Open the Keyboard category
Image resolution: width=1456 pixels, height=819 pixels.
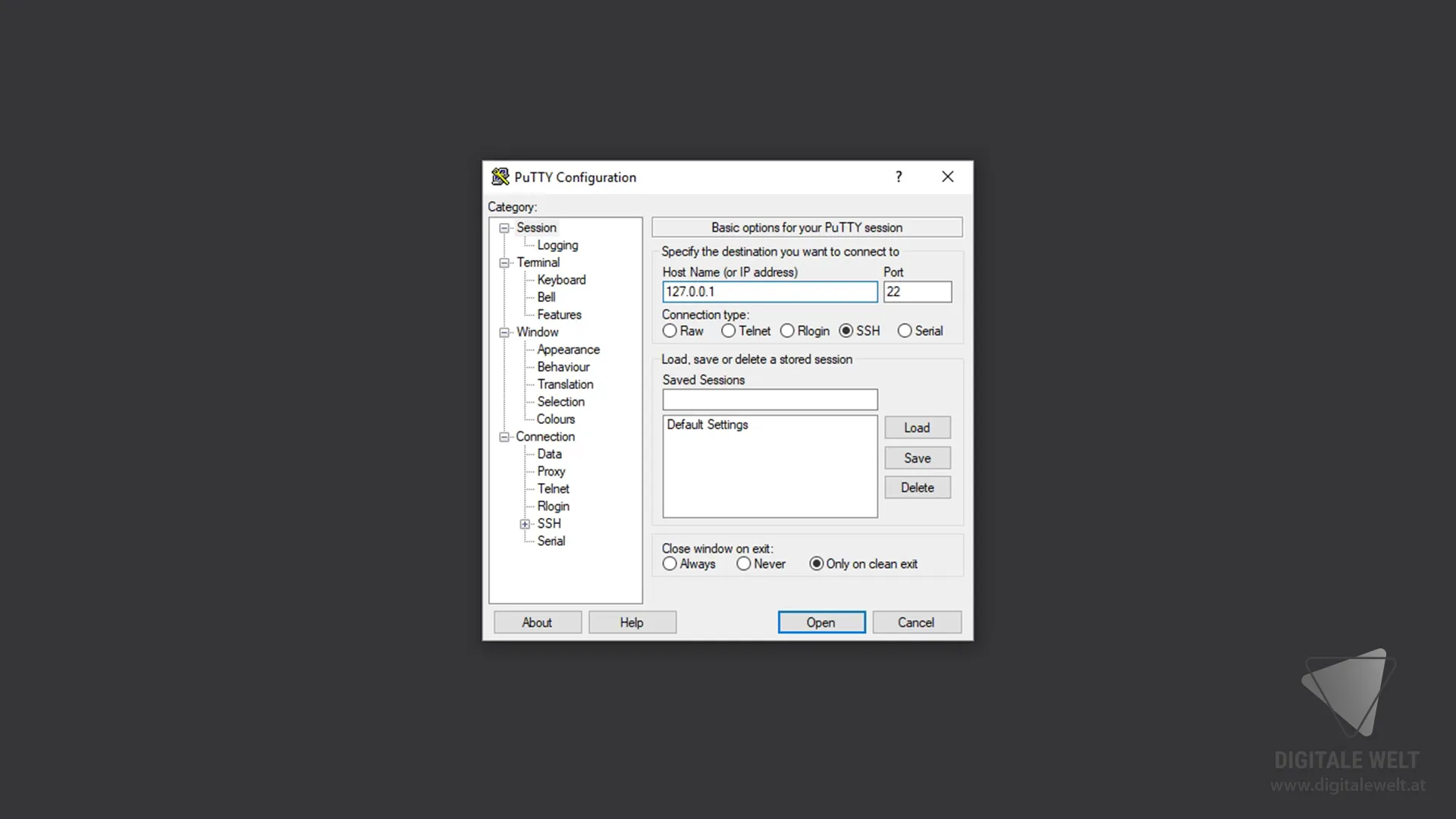(x=561, y=280)
